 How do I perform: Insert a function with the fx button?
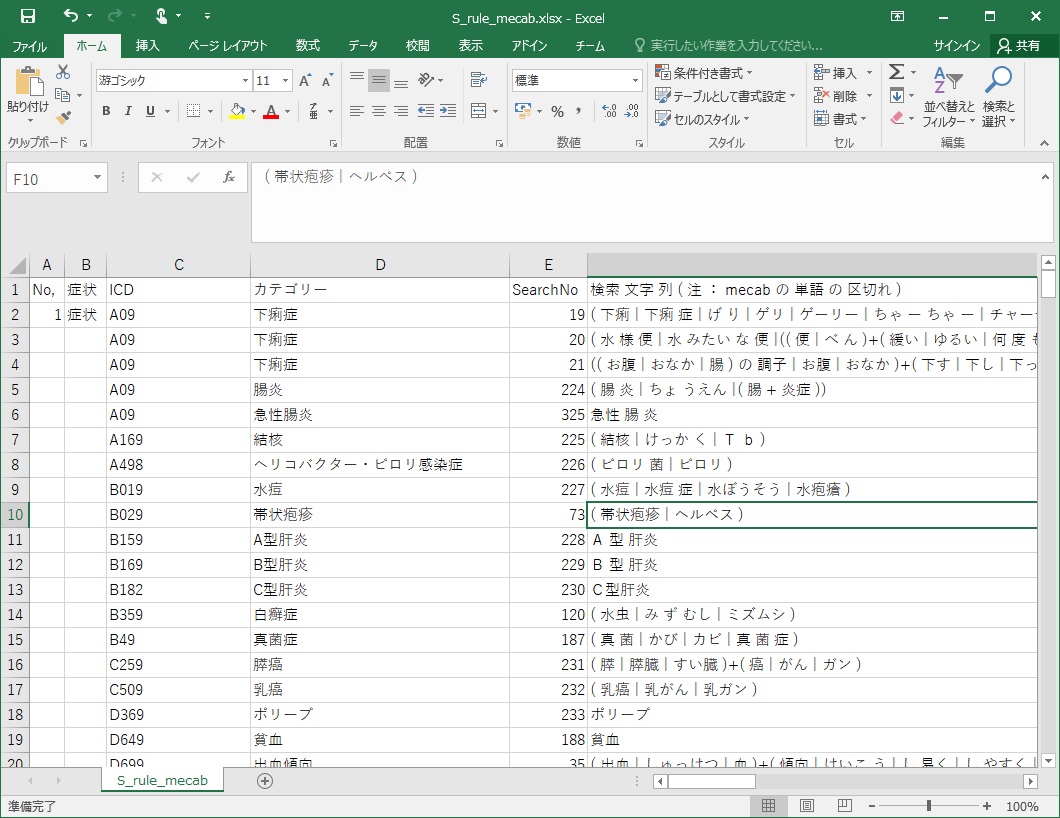[228, 177]
